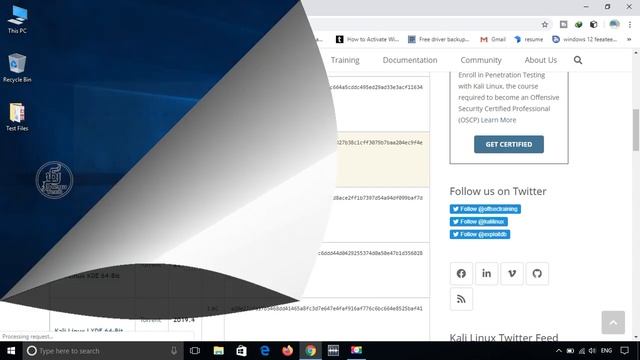Open the 'Free driver backup...' bookmark
This screenshot has width=640, height=360.
tap(439, 39)
